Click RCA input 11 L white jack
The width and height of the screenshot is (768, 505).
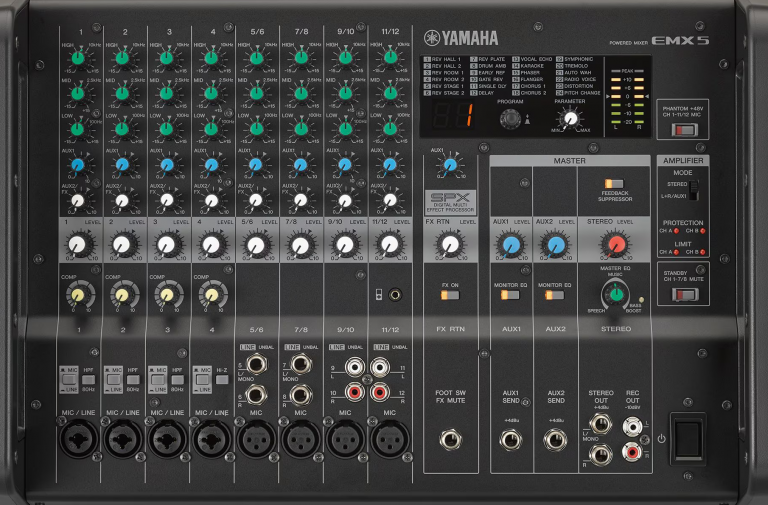point(380,366)
